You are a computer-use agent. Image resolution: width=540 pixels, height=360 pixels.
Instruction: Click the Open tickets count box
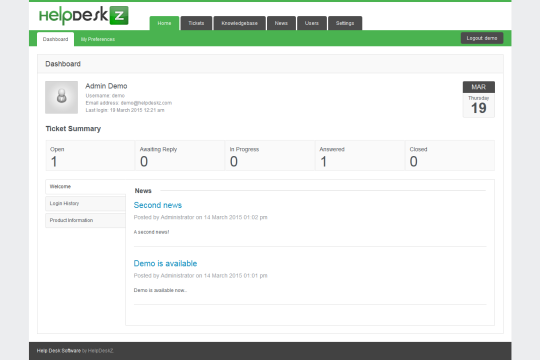pos(90,155)
